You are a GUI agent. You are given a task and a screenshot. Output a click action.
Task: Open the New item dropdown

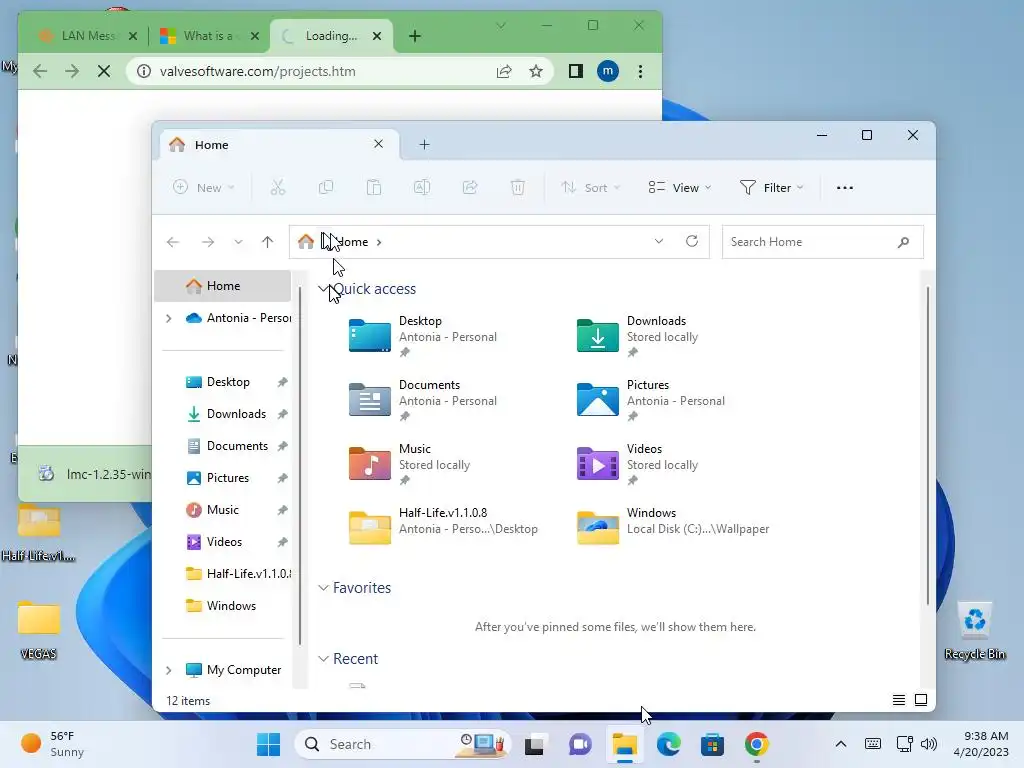tap(203, 187)
